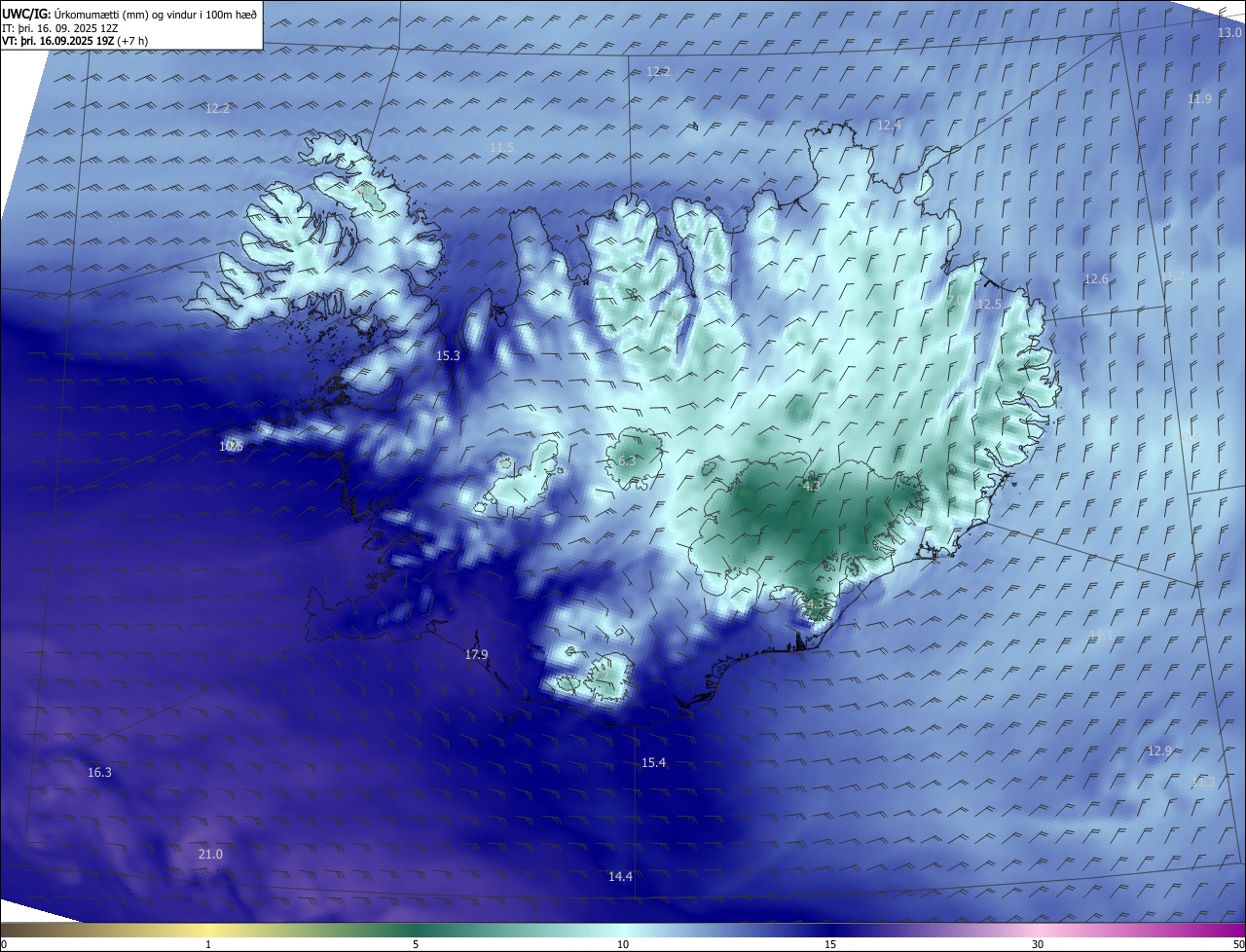Select the 15 tick on the color scale
The width and height of the screenshot is (1246, 952).
click(x=830, y=944)
